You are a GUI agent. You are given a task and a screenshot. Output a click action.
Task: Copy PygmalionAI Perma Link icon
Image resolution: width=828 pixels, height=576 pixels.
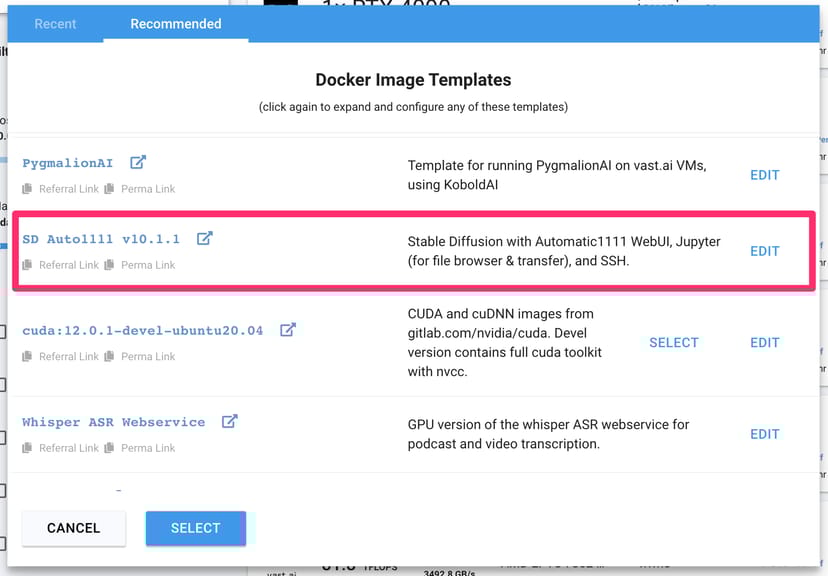click(110, 189)
